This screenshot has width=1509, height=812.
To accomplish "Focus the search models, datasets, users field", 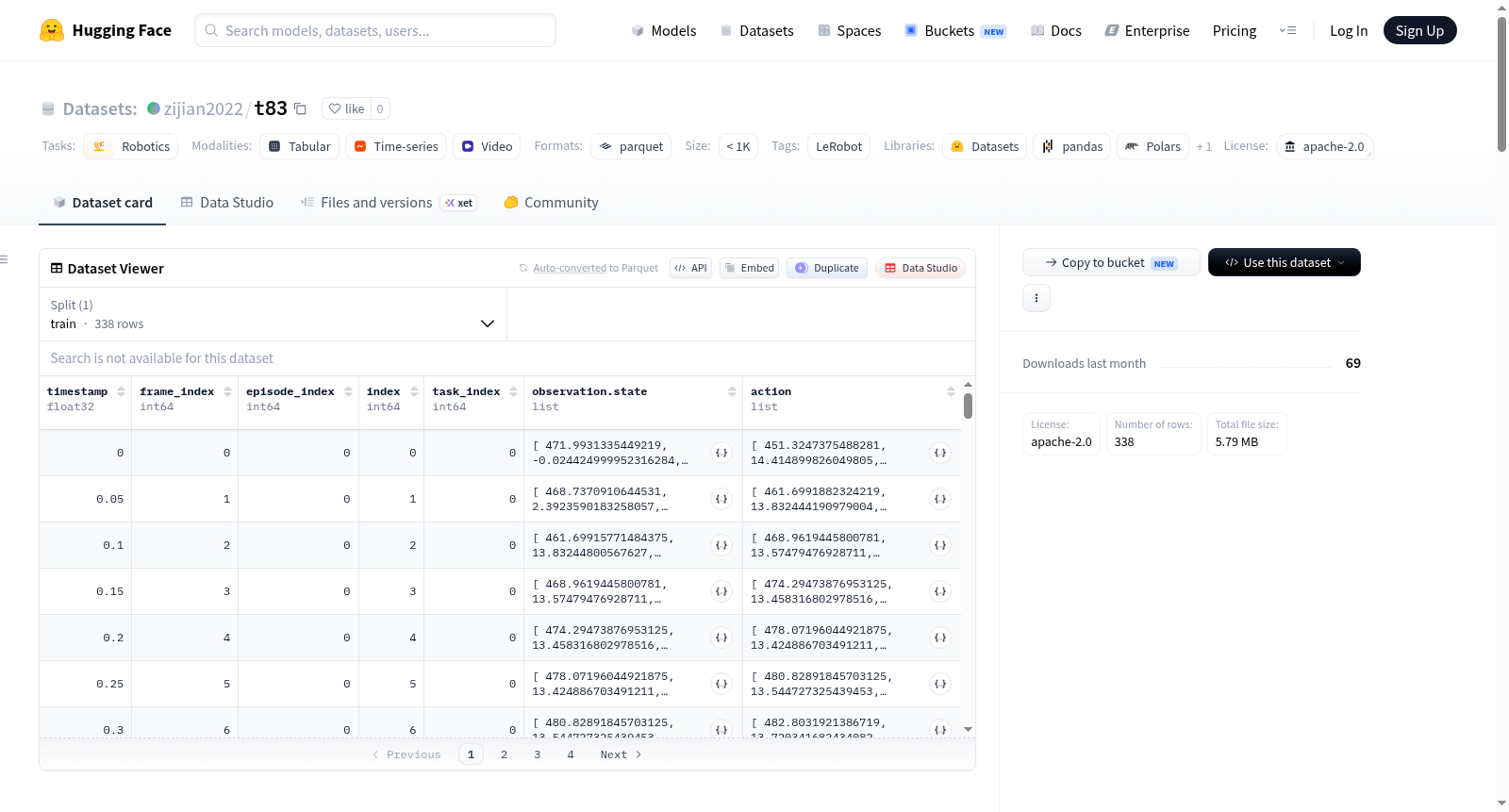I will point(375,30).
